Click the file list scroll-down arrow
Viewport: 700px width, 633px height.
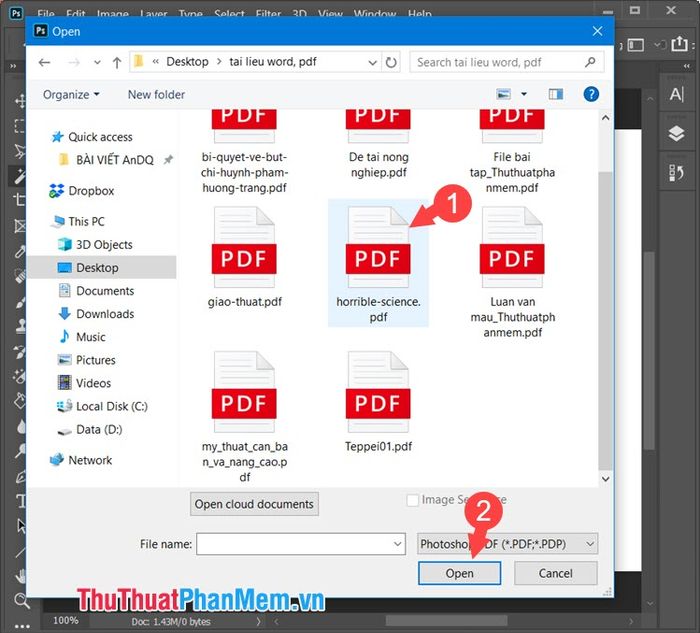(x=605, y=479)
